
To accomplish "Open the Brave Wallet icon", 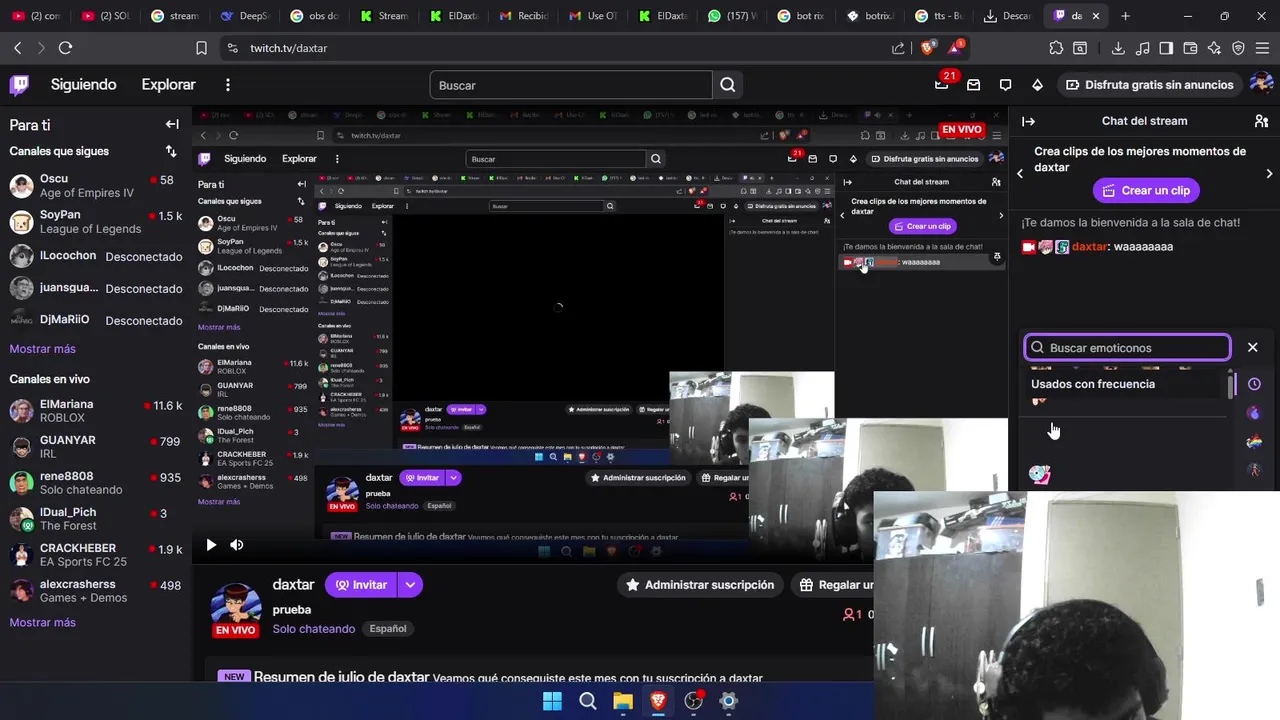I will 1190,48.
